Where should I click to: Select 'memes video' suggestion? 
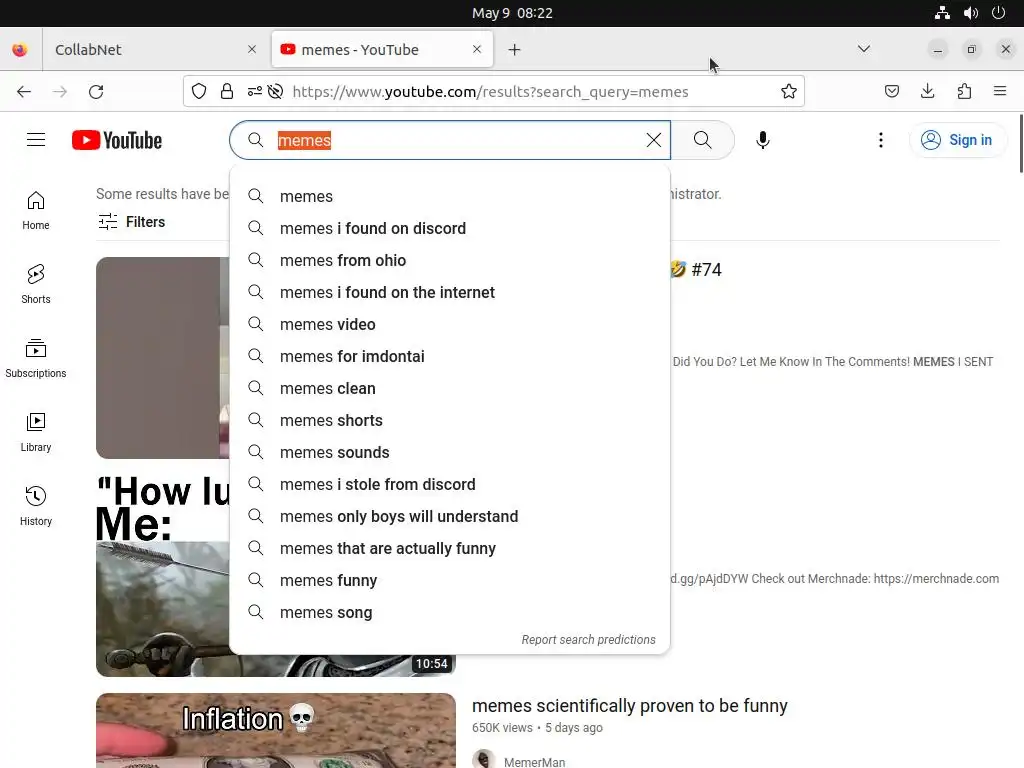click(x=449, y=324)
